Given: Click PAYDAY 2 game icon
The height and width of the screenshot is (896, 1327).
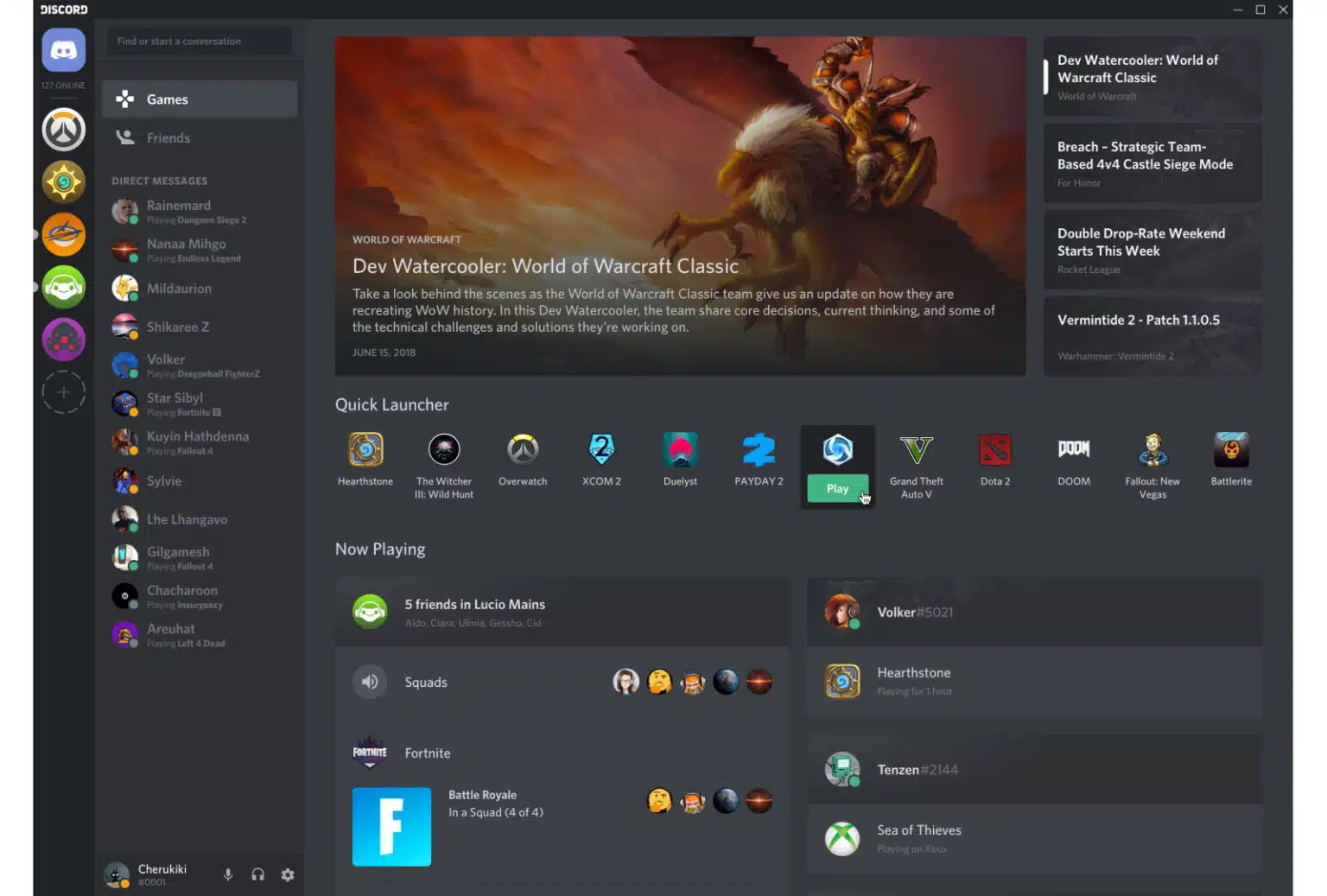Looking at the screenshot, I should [x=759, y=450].
